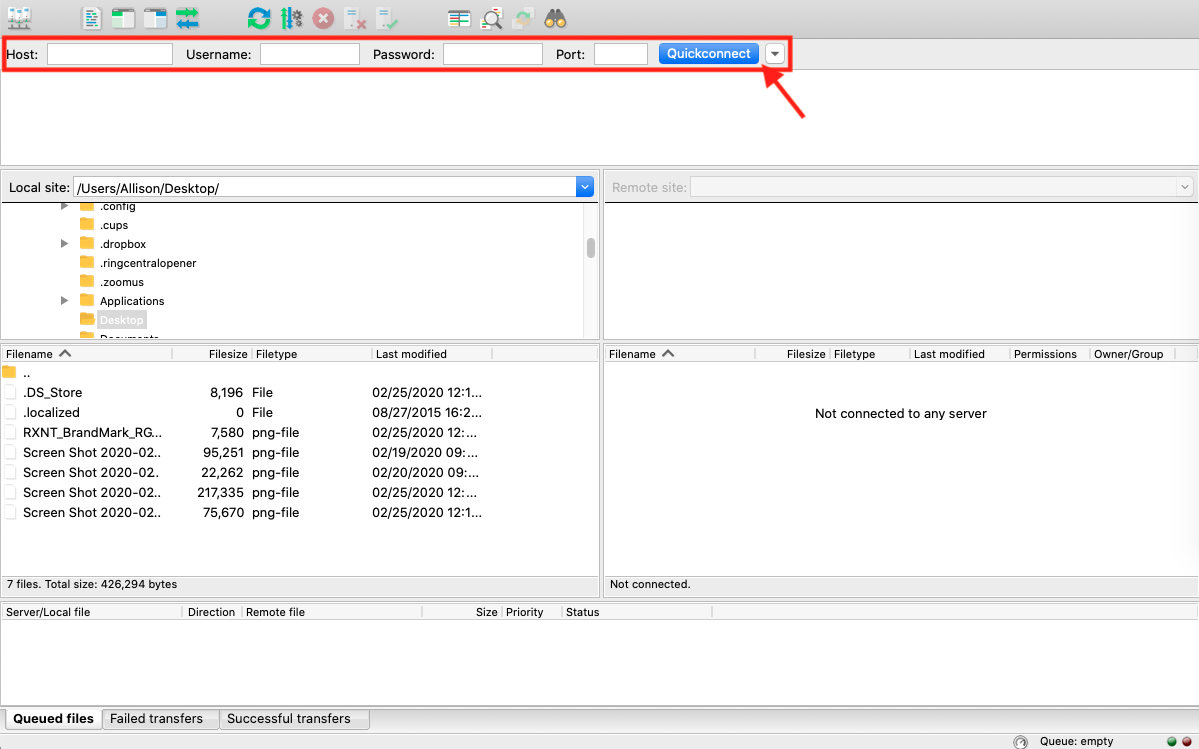
Task: Expand the .dropbox folder in tree
Action: 65,244
